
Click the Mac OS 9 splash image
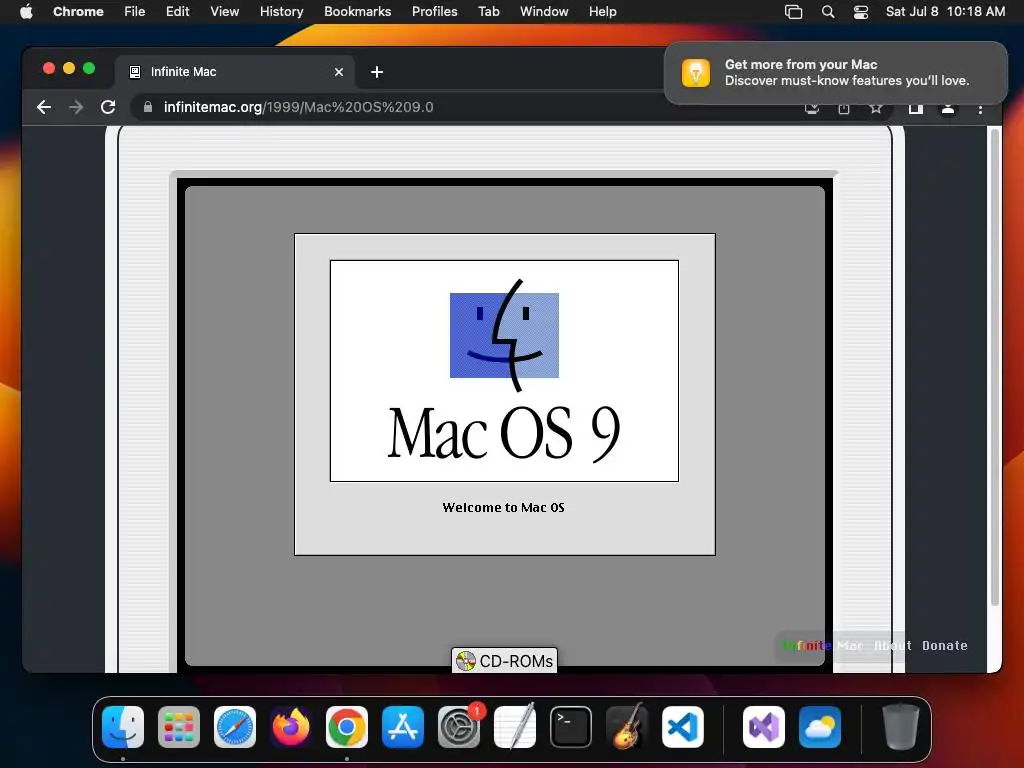coord(504,370)
